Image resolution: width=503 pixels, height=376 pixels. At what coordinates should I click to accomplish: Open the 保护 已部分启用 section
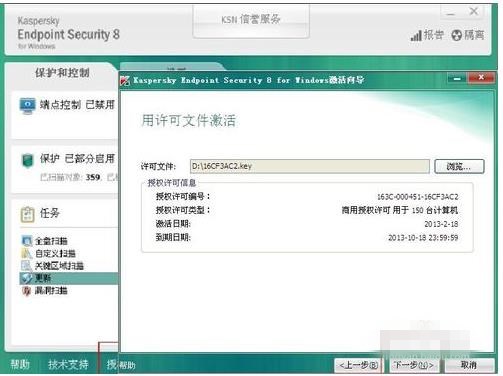(x=77, y=159)
